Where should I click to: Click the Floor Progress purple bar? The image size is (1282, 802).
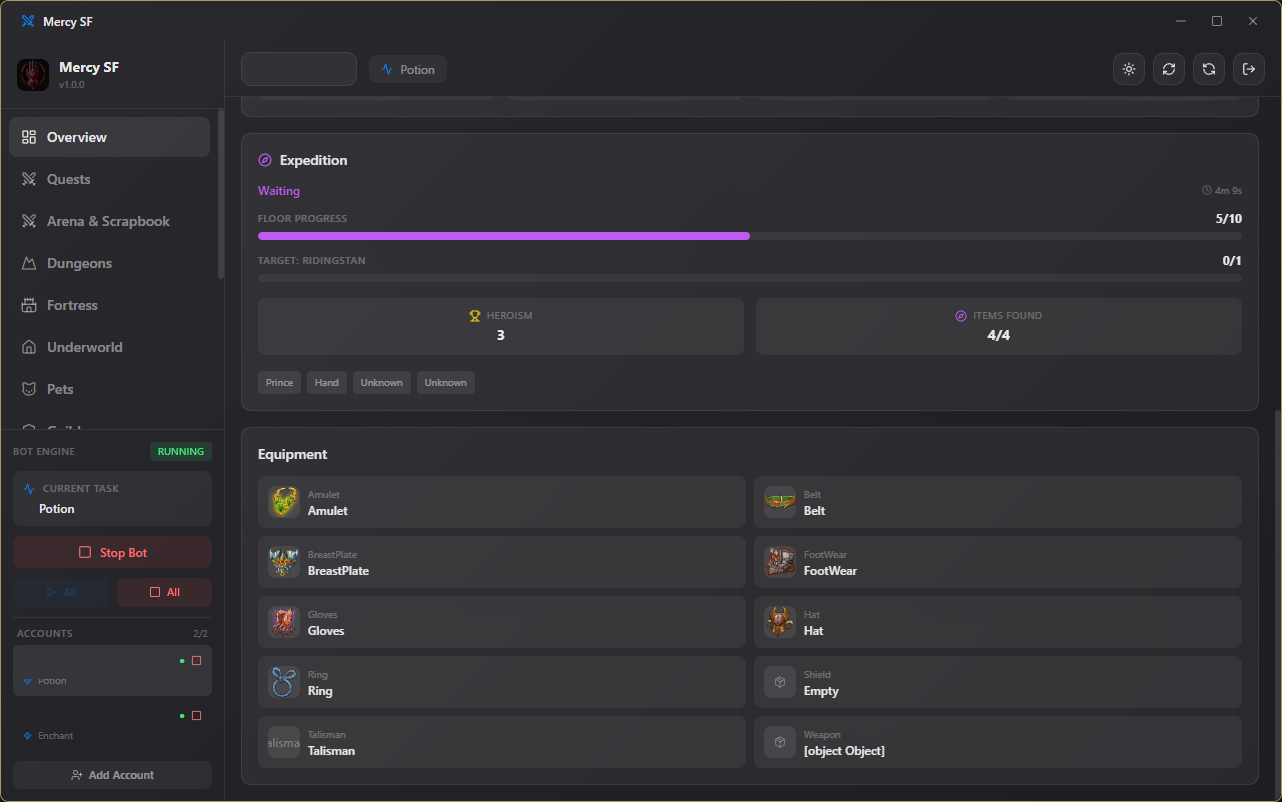click(x=504, y=236)
